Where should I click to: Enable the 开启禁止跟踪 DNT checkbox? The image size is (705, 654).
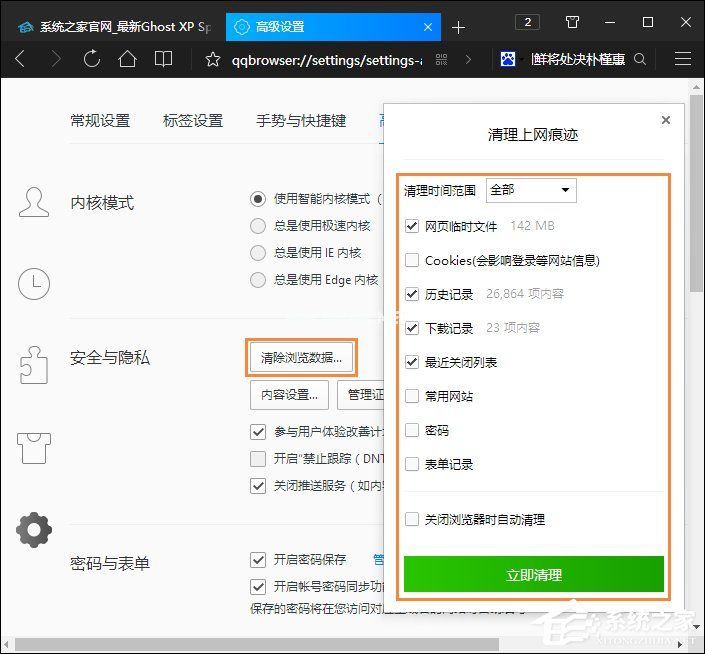258,459
